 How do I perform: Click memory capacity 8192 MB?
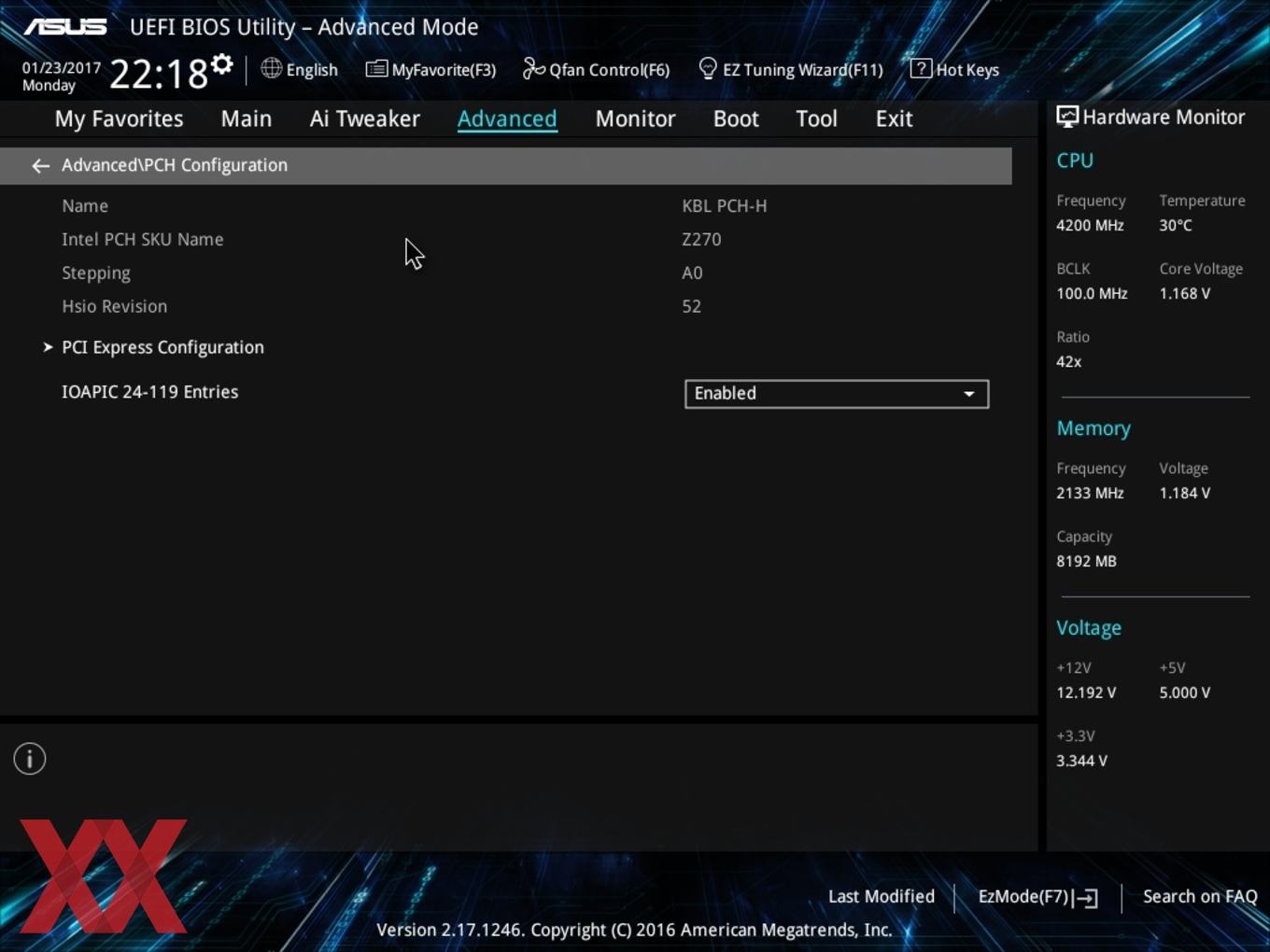1086,561
